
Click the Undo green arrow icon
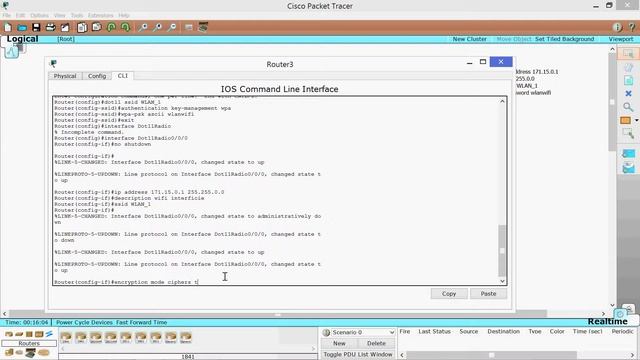(111, 27)
